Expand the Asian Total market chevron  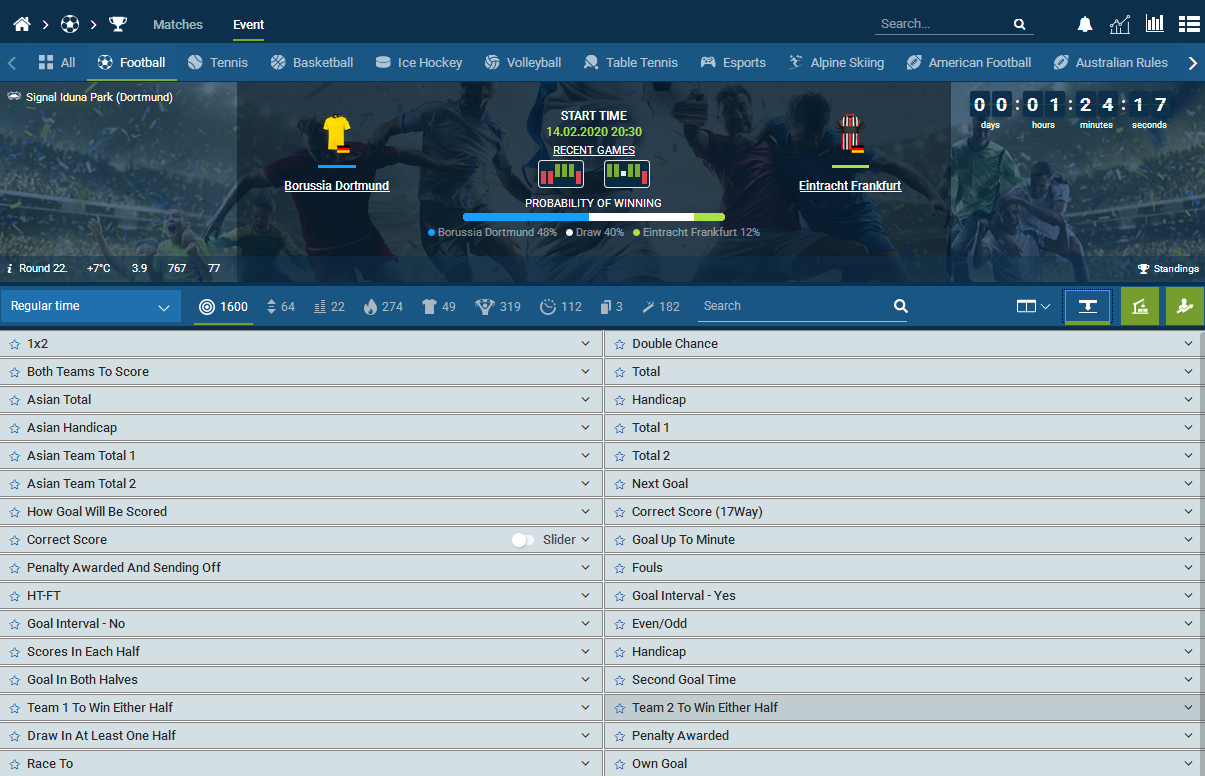[x=586, y=400]
